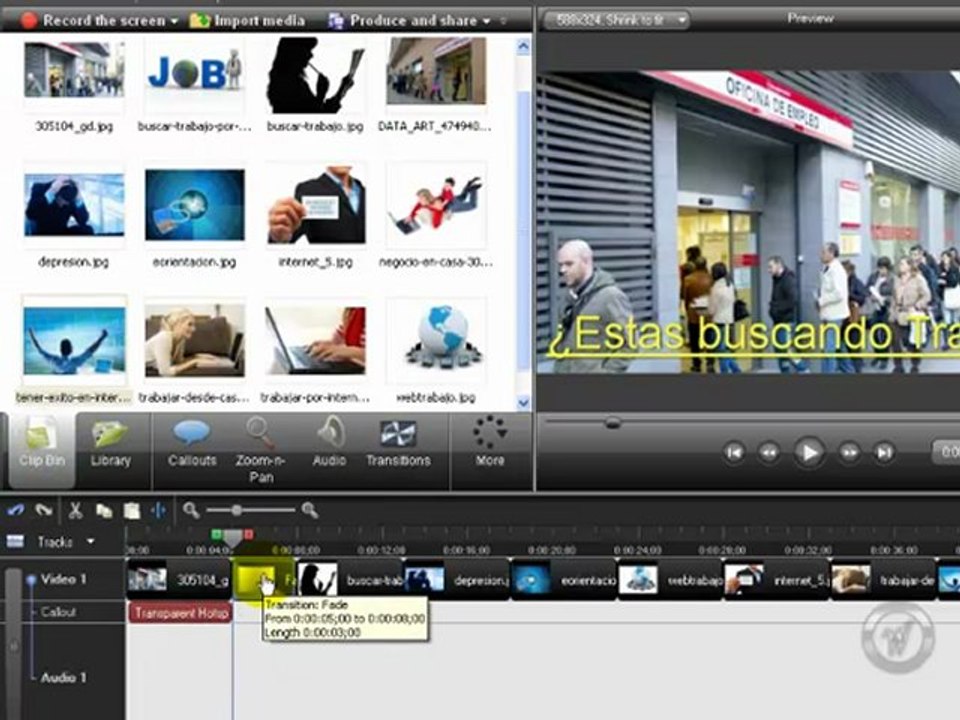
Task: Click the timeline zoom slider handle
Action: click(x=236, y=509)
